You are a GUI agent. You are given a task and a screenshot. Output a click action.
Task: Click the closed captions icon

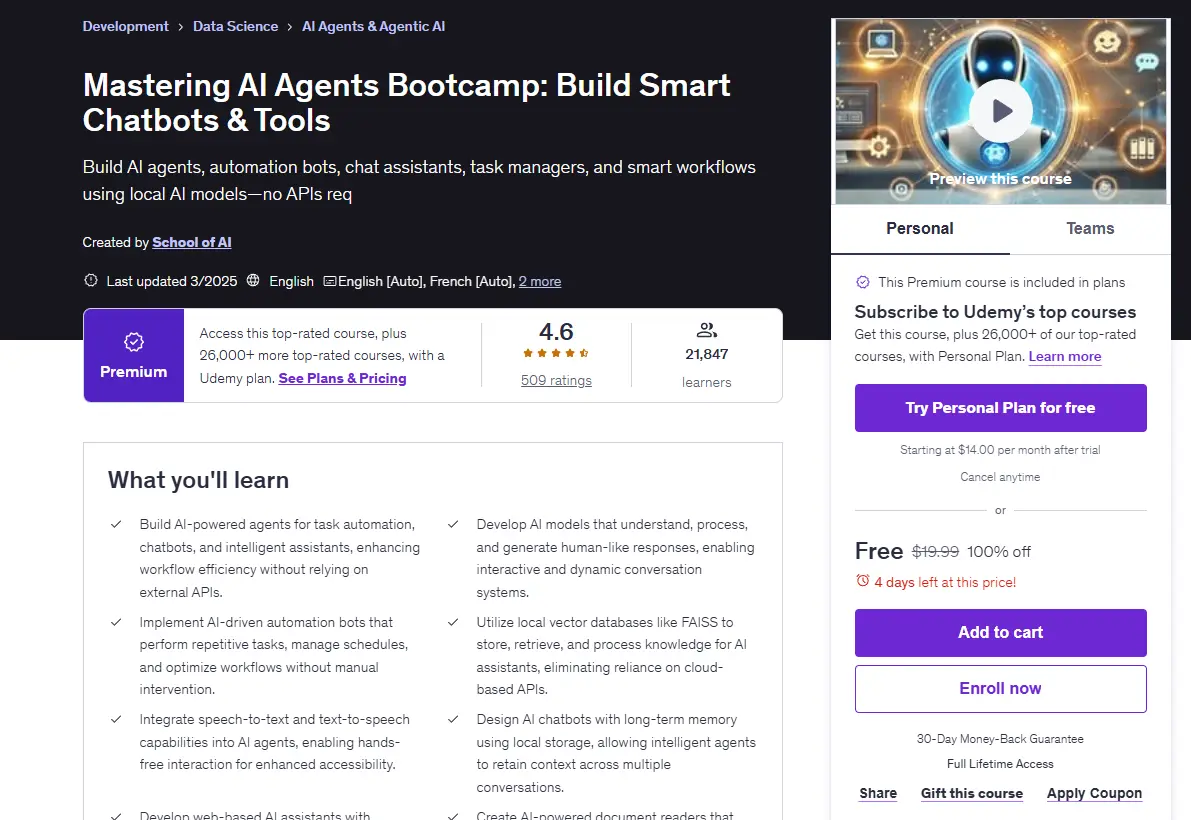coord(330,281)
